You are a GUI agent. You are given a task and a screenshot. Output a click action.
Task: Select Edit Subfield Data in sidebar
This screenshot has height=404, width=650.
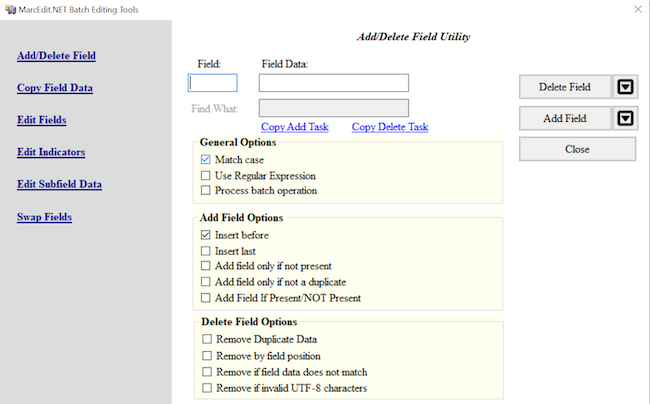point(59,184)
